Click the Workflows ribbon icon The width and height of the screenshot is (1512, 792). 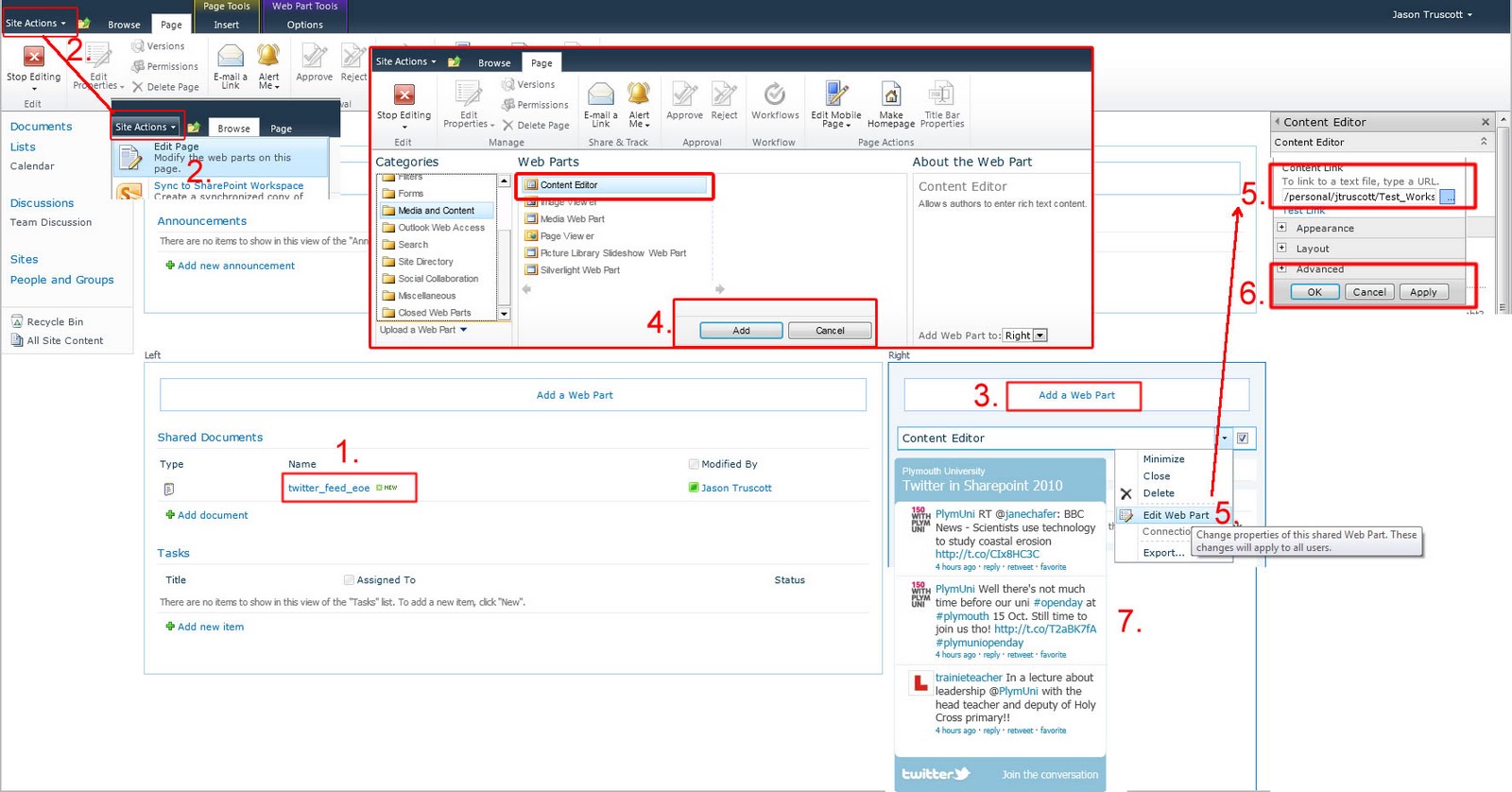pos(775,94)
